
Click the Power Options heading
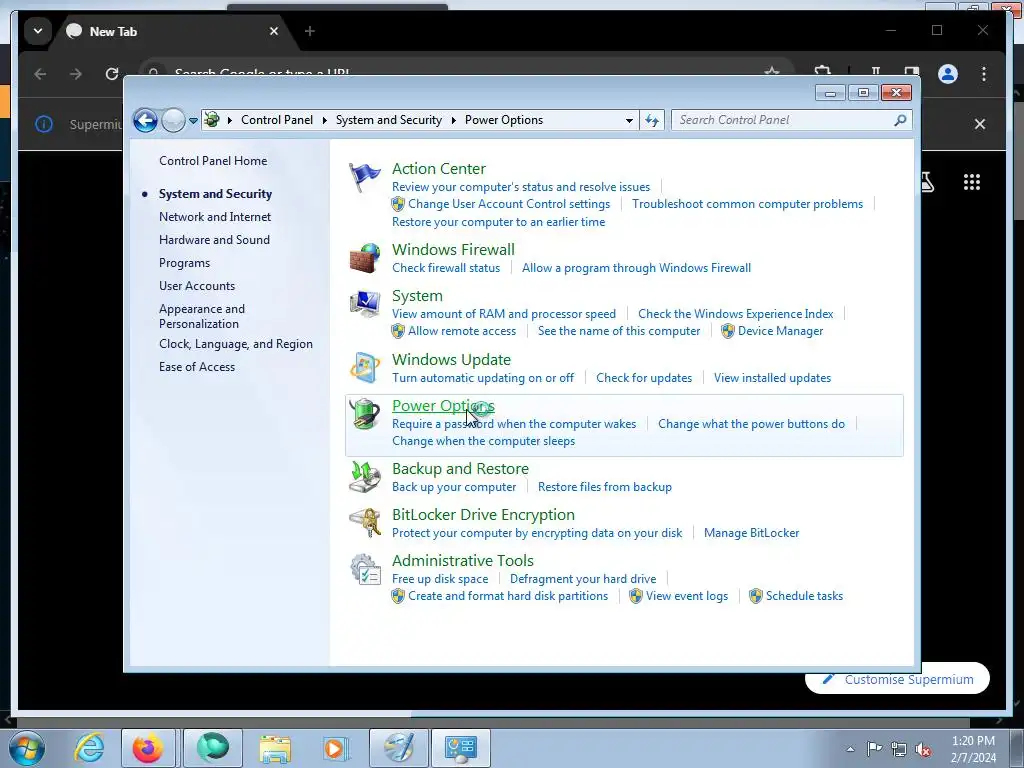tap(443, 406)
